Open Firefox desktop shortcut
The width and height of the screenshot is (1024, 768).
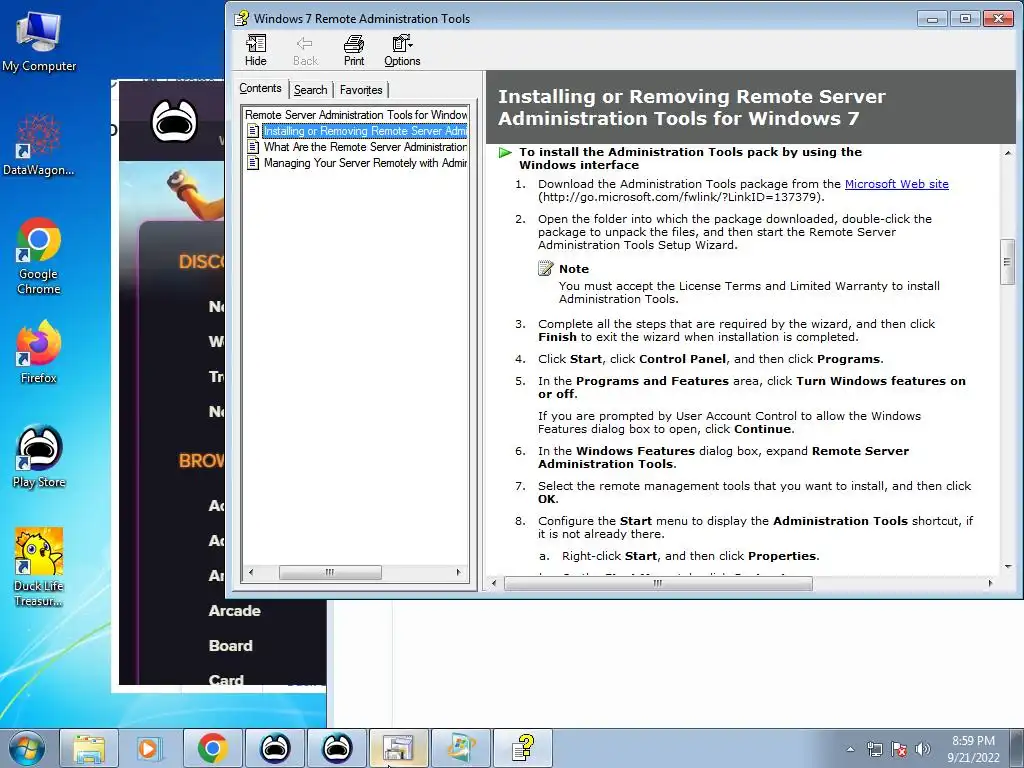click(x=39, y=351)
